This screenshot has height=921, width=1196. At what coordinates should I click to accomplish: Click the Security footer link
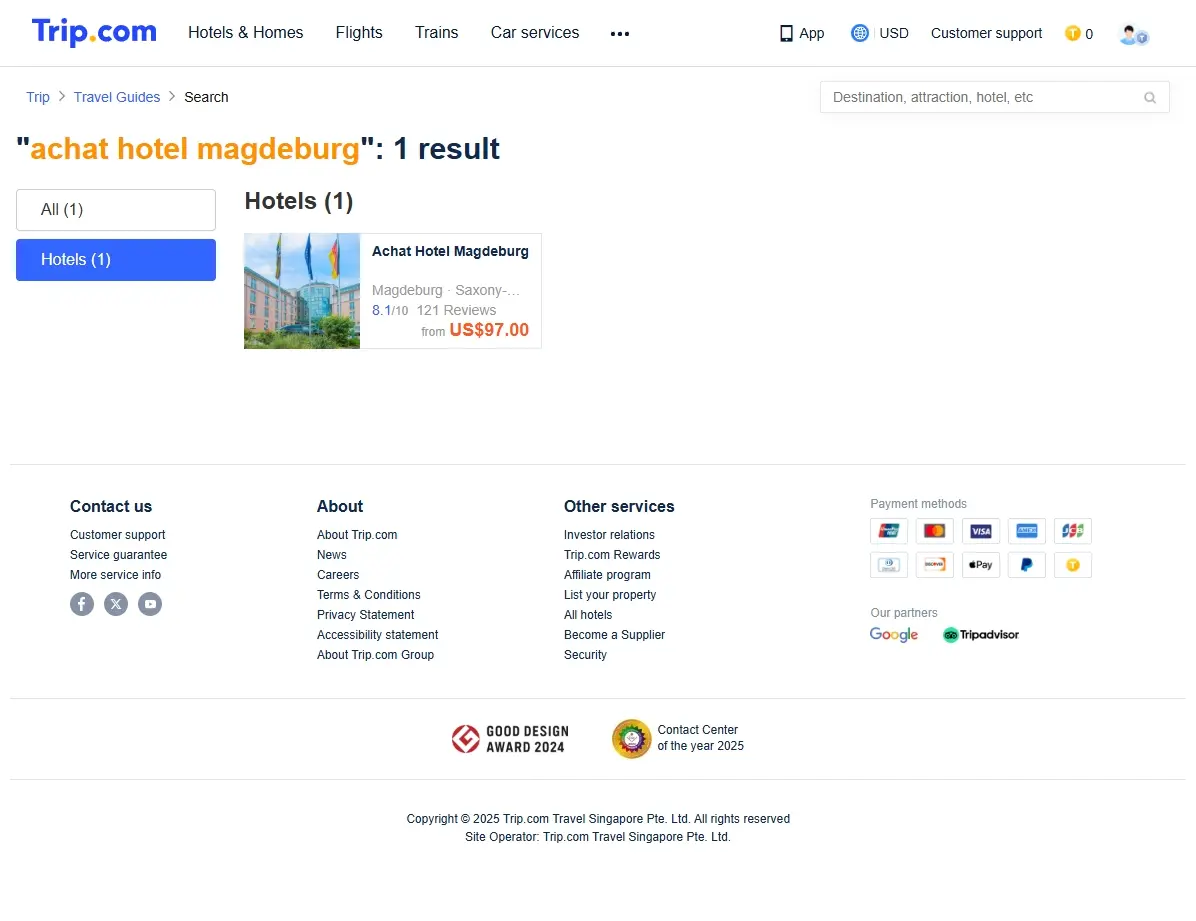(585, 655)
